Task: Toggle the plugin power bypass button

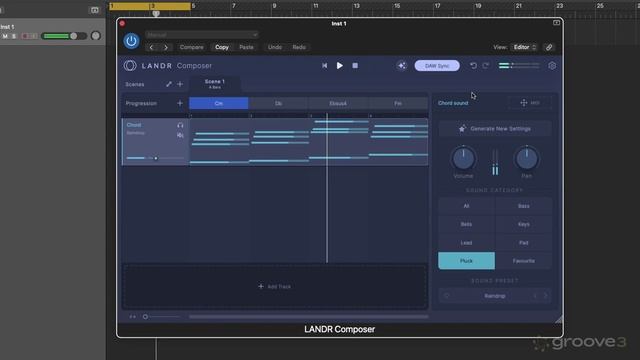Action: 131,41
